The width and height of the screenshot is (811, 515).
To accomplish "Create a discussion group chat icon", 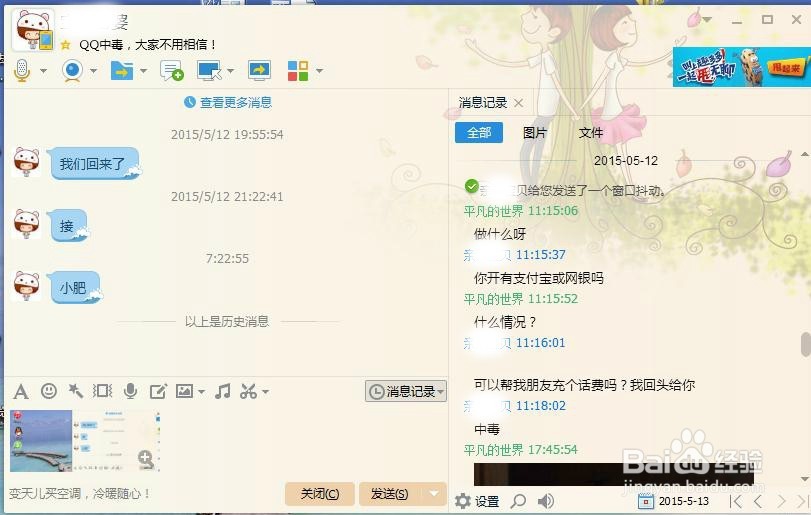I will pos(172,70).
